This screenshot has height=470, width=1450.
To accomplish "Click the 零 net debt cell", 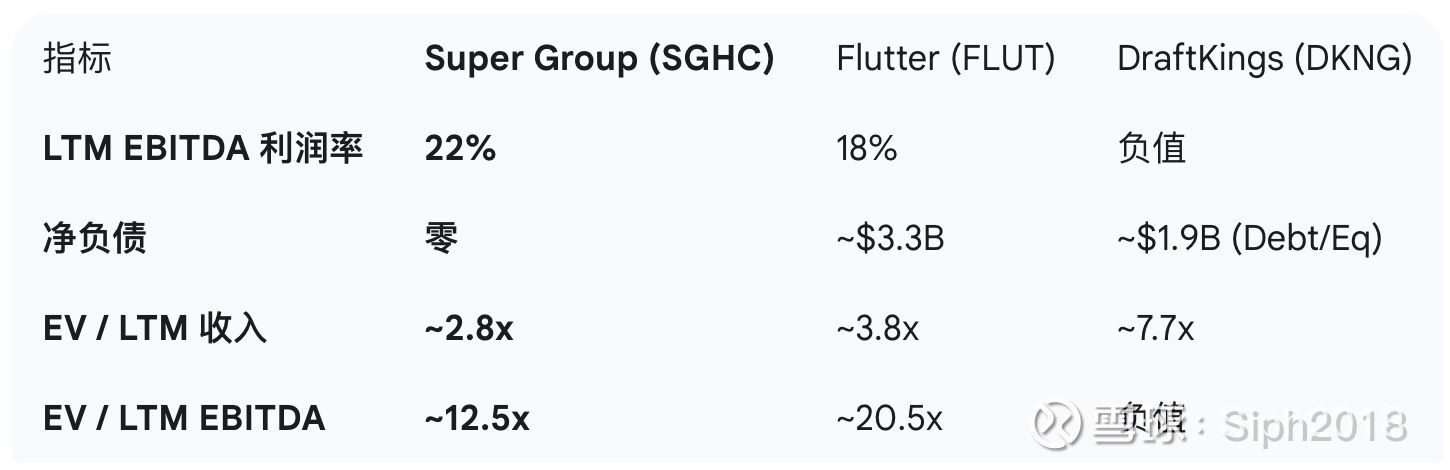I will (x=441, y=239).
